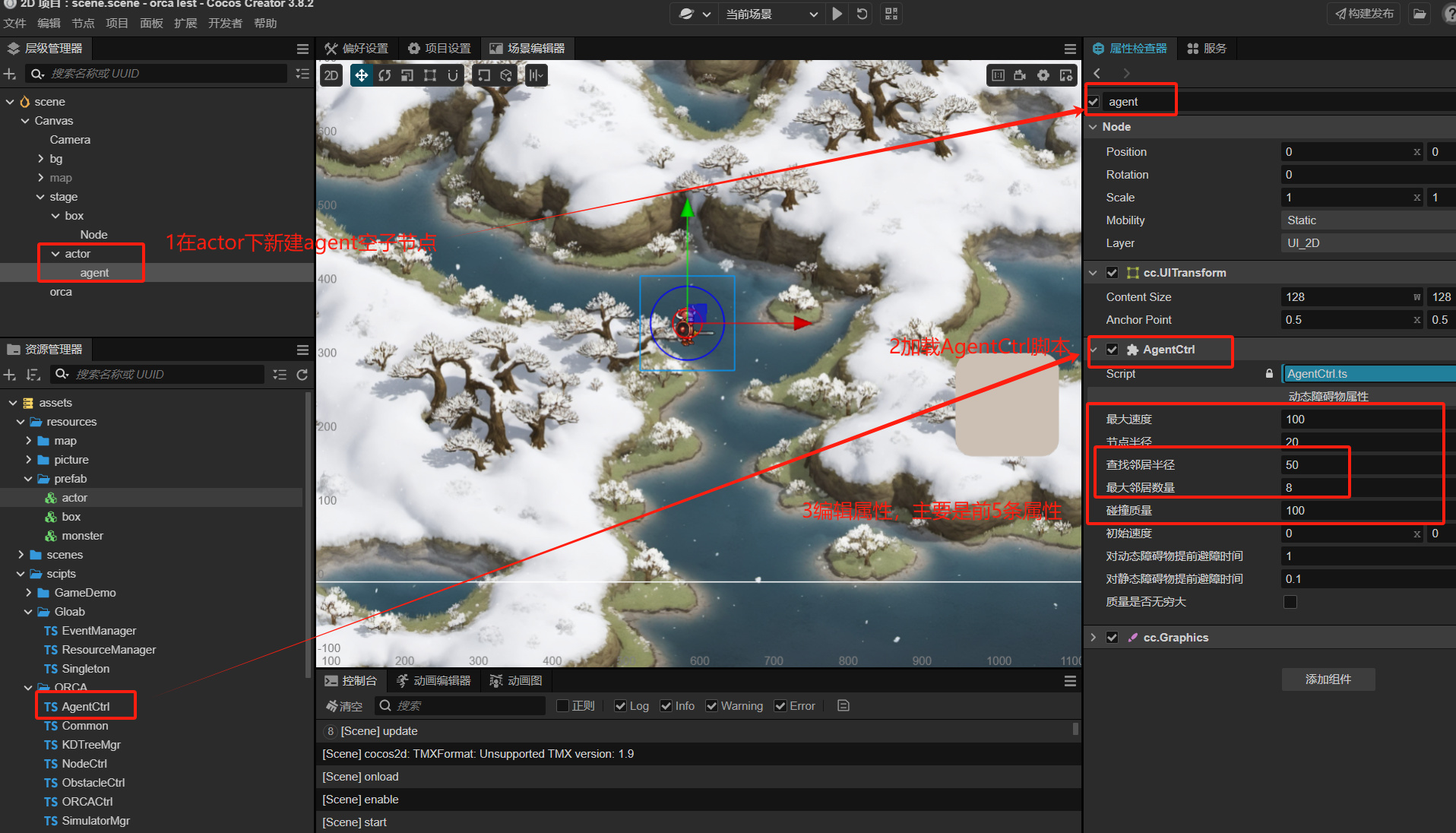
Task: Refresh the preview with the reload icon
Action: tap(862, 14)
